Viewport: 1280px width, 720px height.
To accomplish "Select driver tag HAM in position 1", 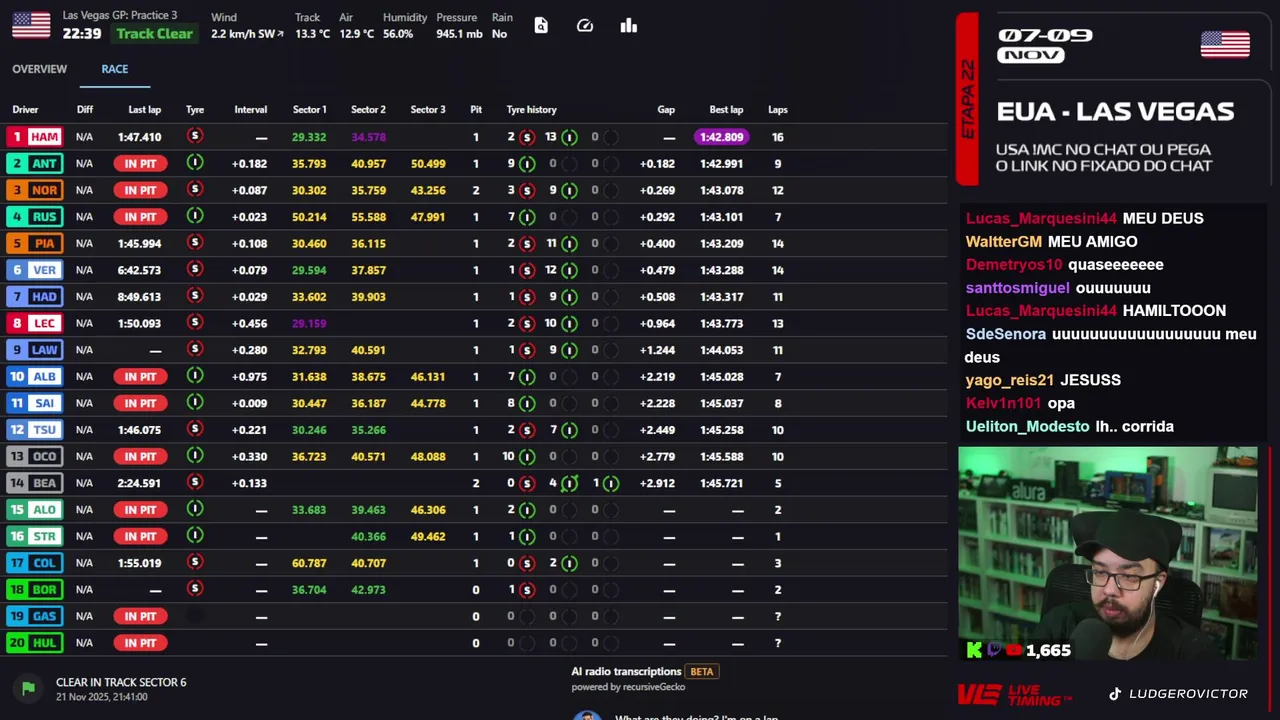I will [34, 136].
